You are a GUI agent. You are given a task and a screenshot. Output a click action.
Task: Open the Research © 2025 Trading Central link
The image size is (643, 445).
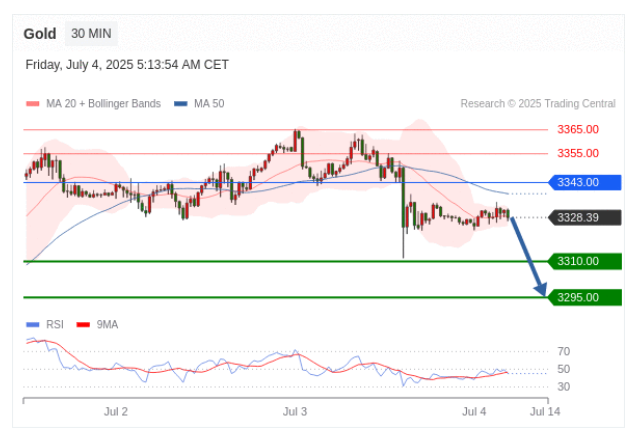(x=538, y=104)
